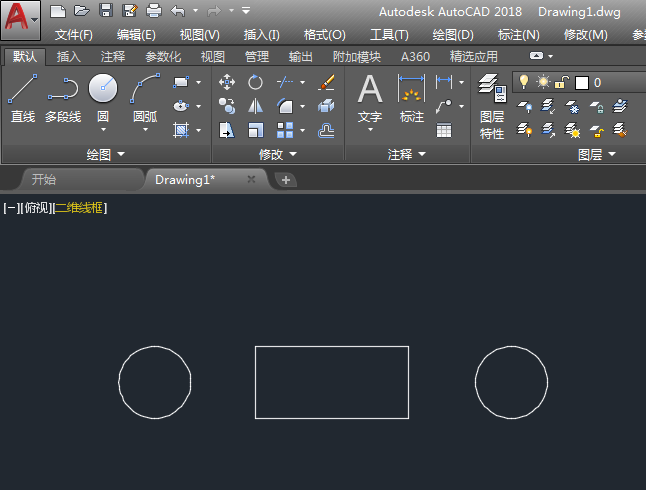Activate the Copy tool
This screenshot has width=646, height=490.
pos(227,106)
